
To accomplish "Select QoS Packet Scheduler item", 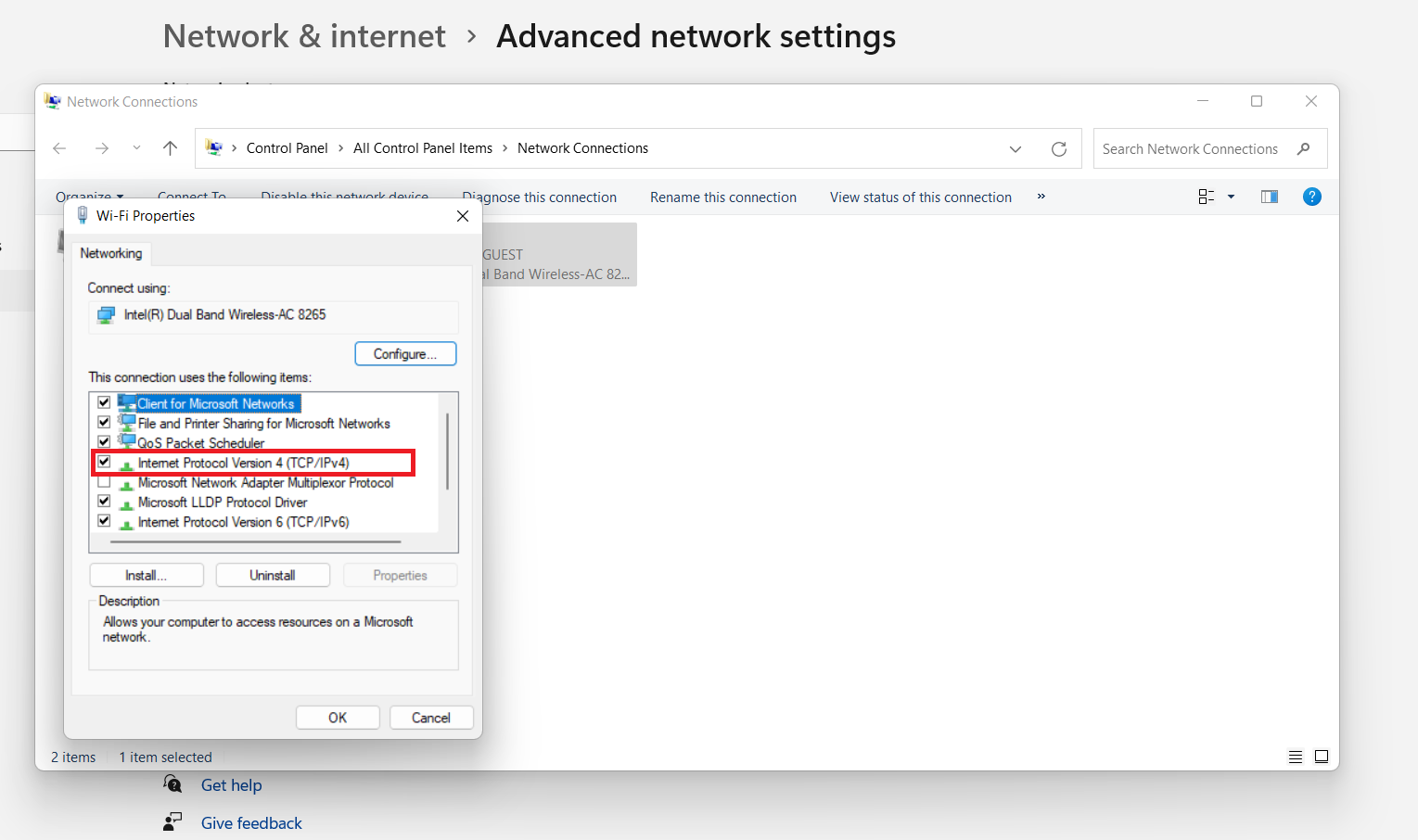I will point(201,443).
